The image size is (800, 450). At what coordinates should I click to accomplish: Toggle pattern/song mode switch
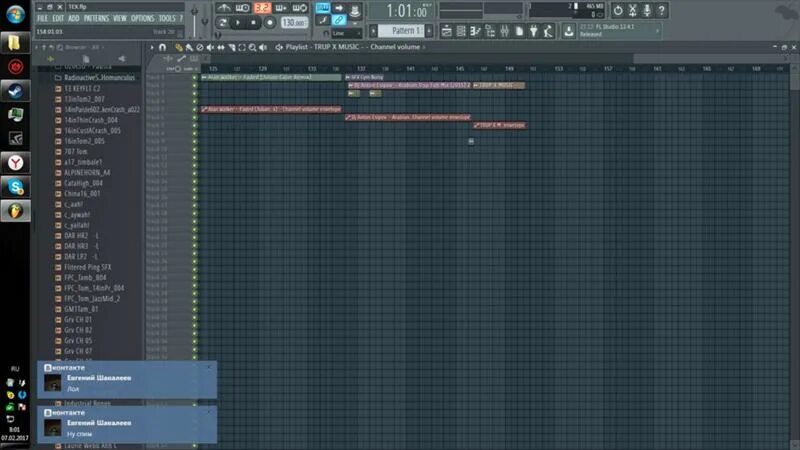coord(222,22)
